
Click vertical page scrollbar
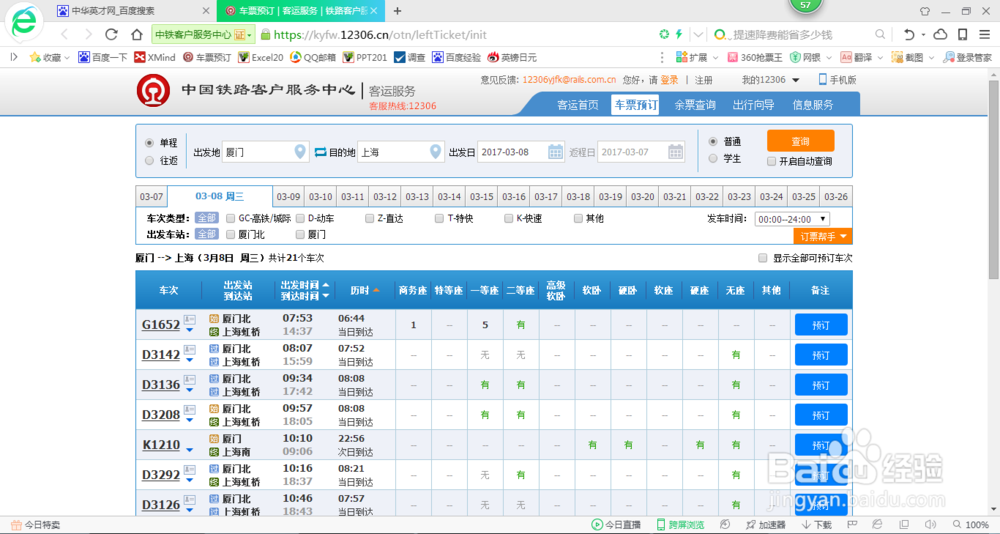pyautogui.click(x=994, y=179)
